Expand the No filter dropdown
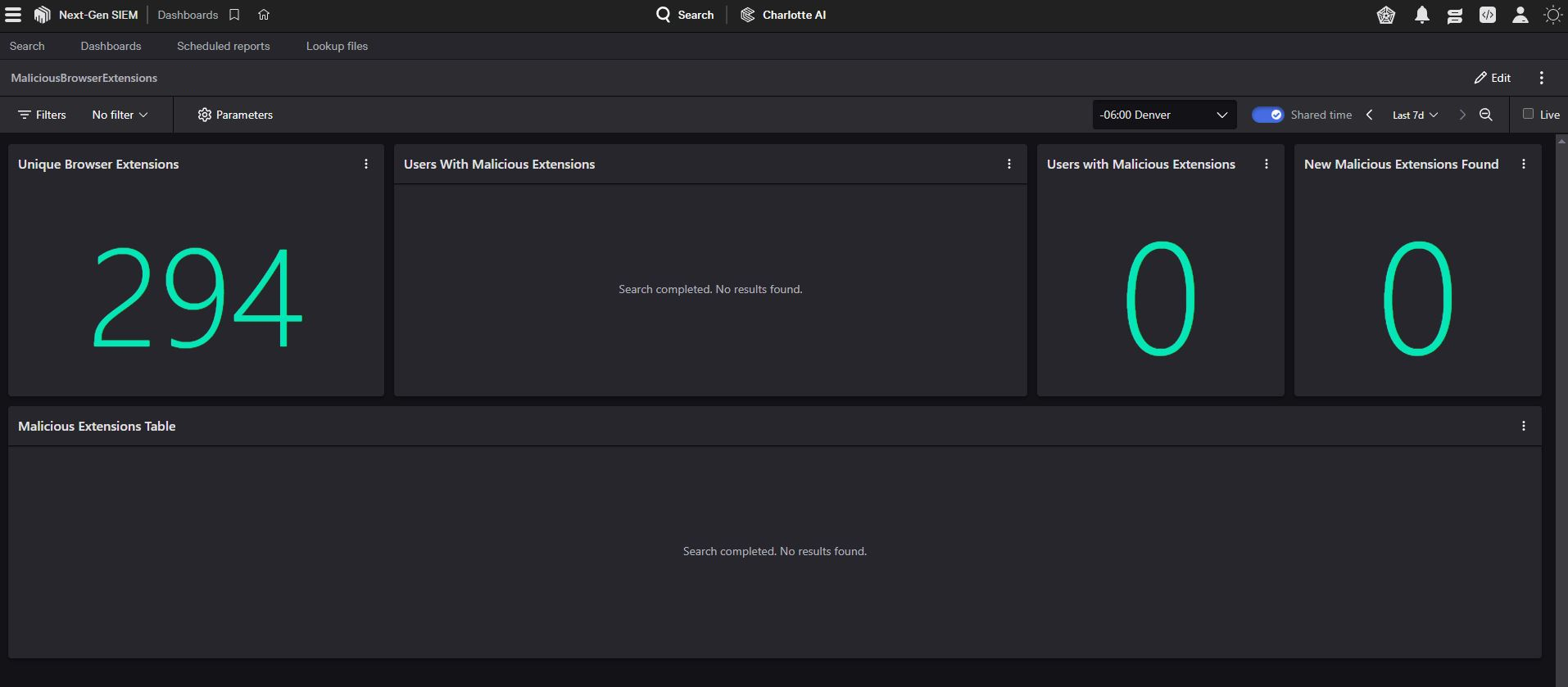The width and height of the screenshot is (1568, 687). click(120, 115)
